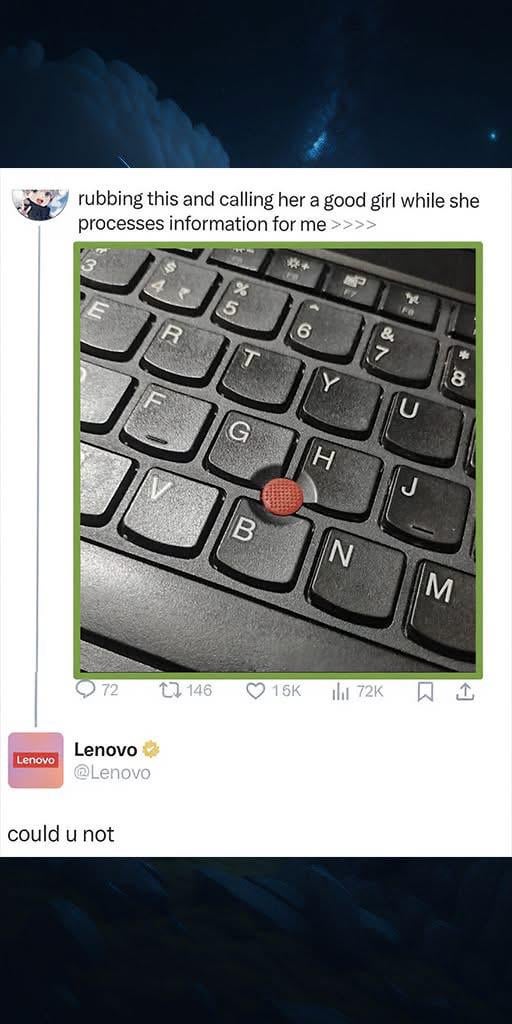Open the Lenovo profile logo avatar
The image size is (512, 1024).
[36, 760]
